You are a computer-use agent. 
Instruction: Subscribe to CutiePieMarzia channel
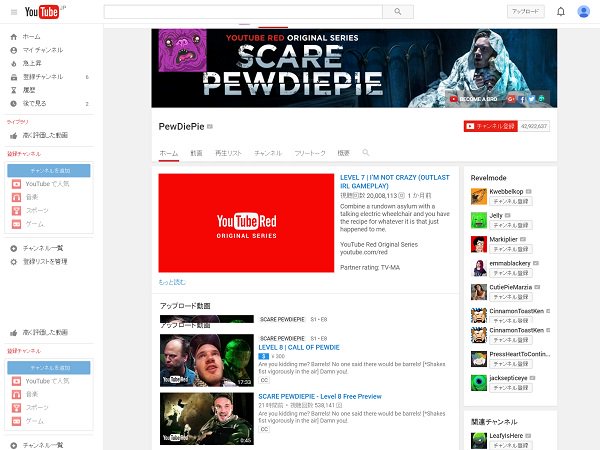coord(511,297)
